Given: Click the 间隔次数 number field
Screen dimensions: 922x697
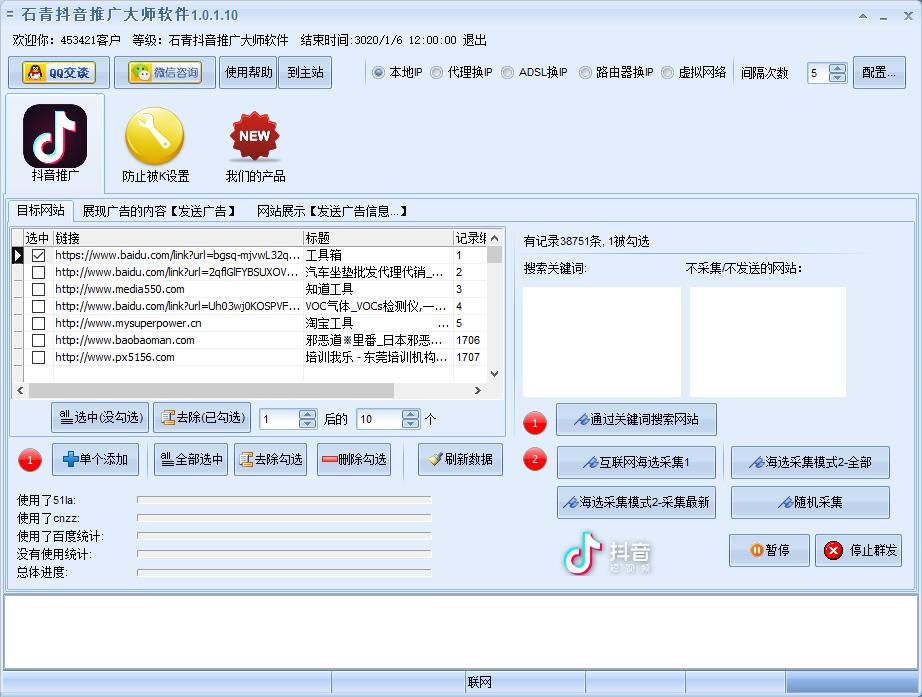Looking at the screenshot, I should click(x=818, y=73).
